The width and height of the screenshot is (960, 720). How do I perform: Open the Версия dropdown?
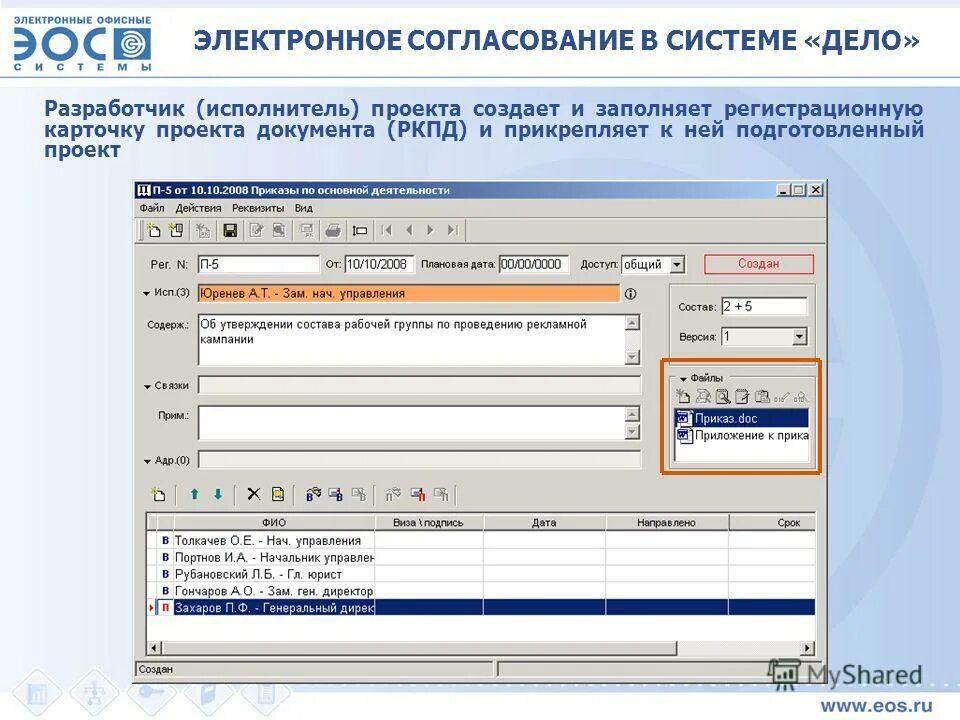click(799, 337)
